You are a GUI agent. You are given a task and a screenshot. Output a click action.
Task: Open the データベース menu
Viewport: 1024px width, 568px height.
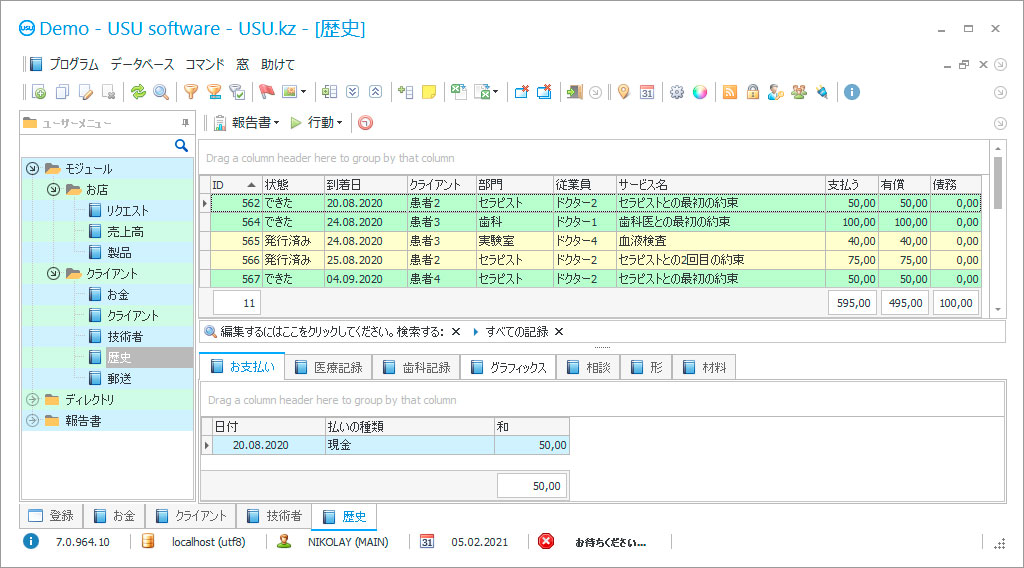tap(142, 64)
